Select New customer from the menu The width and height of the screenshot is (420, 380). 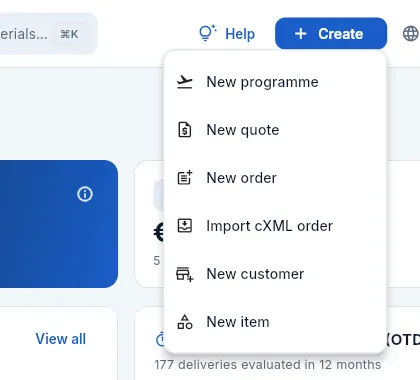click(275, 274)
